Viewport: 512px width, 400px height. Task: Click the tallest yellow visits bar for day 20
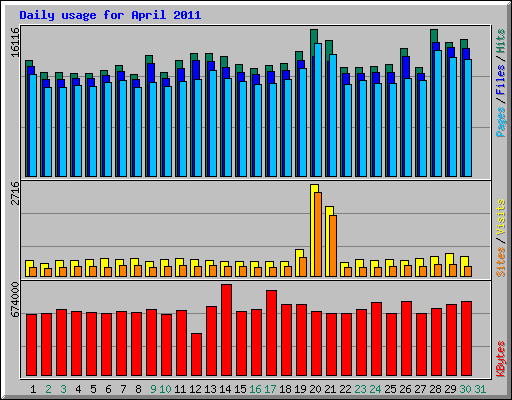coord(313,230)
